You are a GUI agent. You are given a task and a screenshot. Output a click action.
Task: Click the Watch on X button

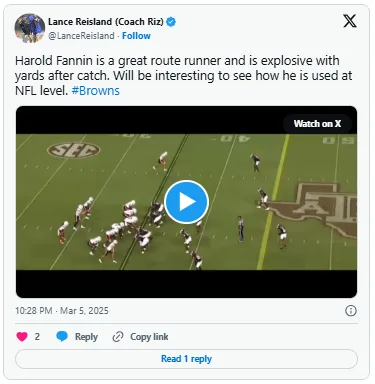click(317, 124)
